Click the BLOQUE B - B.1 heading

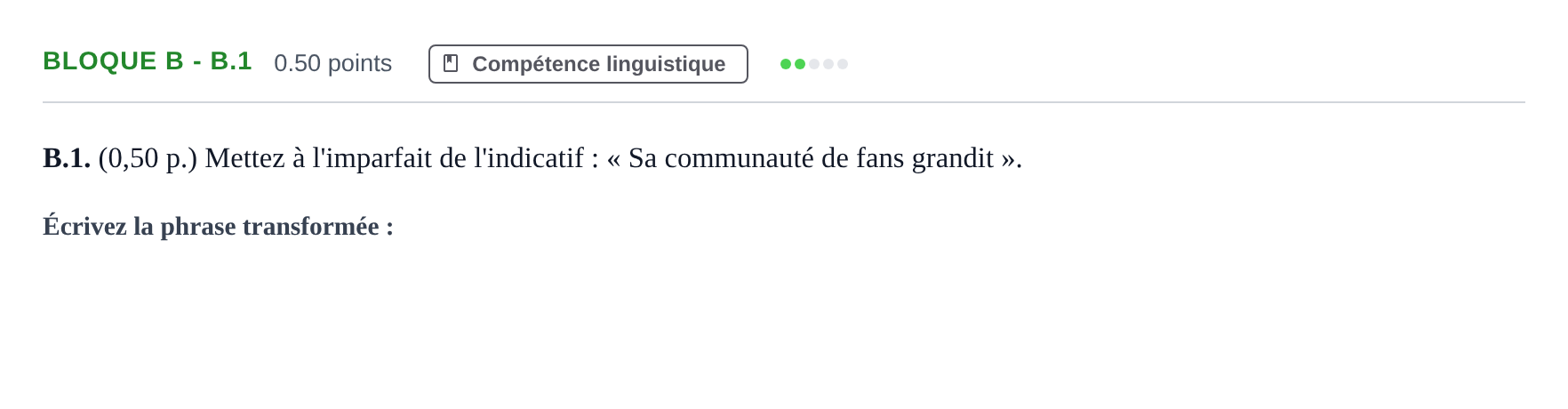148,61
